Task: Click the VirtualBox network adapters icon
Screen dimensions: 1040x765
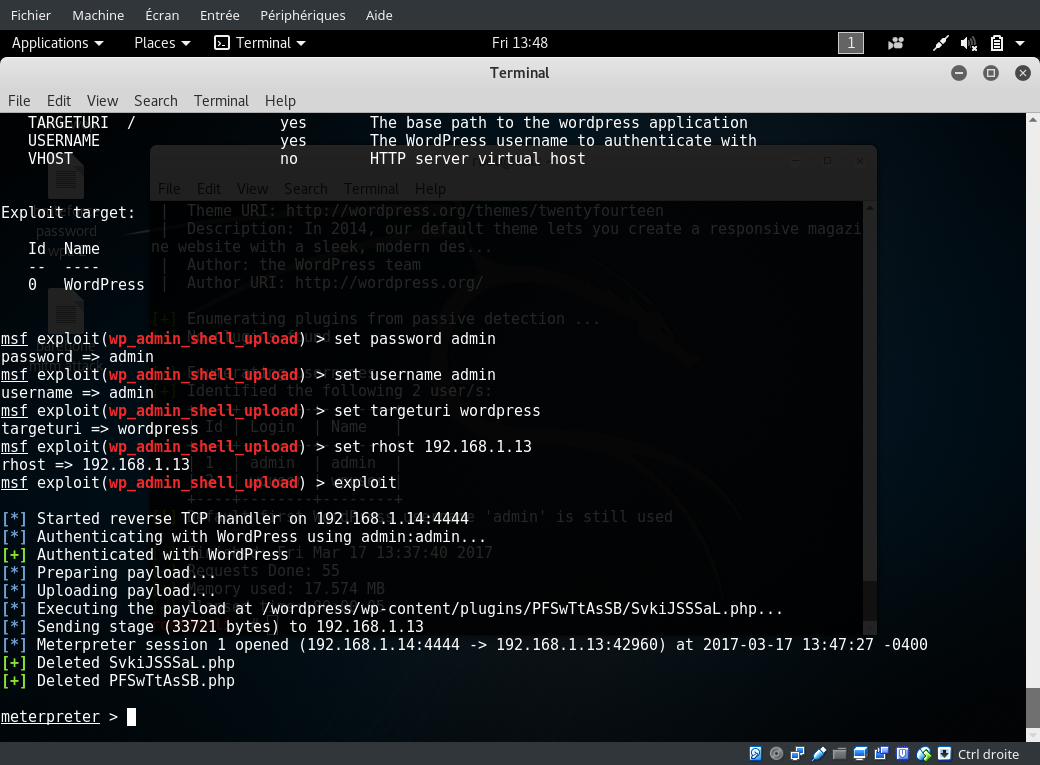Action: [797, 754]
